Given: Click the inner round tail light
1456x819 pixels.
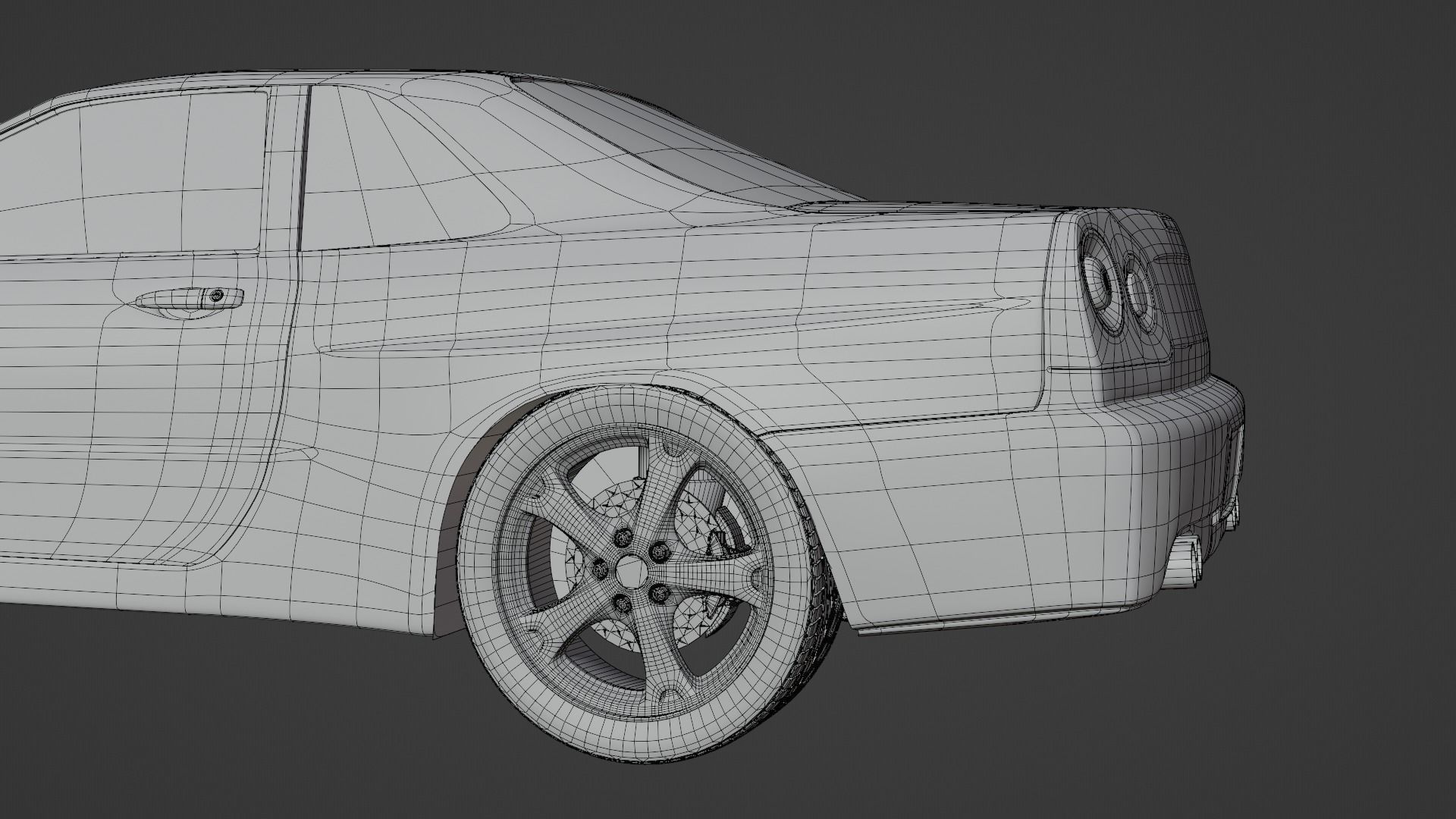Looking at the screenshot, I should click(1140, 295).
